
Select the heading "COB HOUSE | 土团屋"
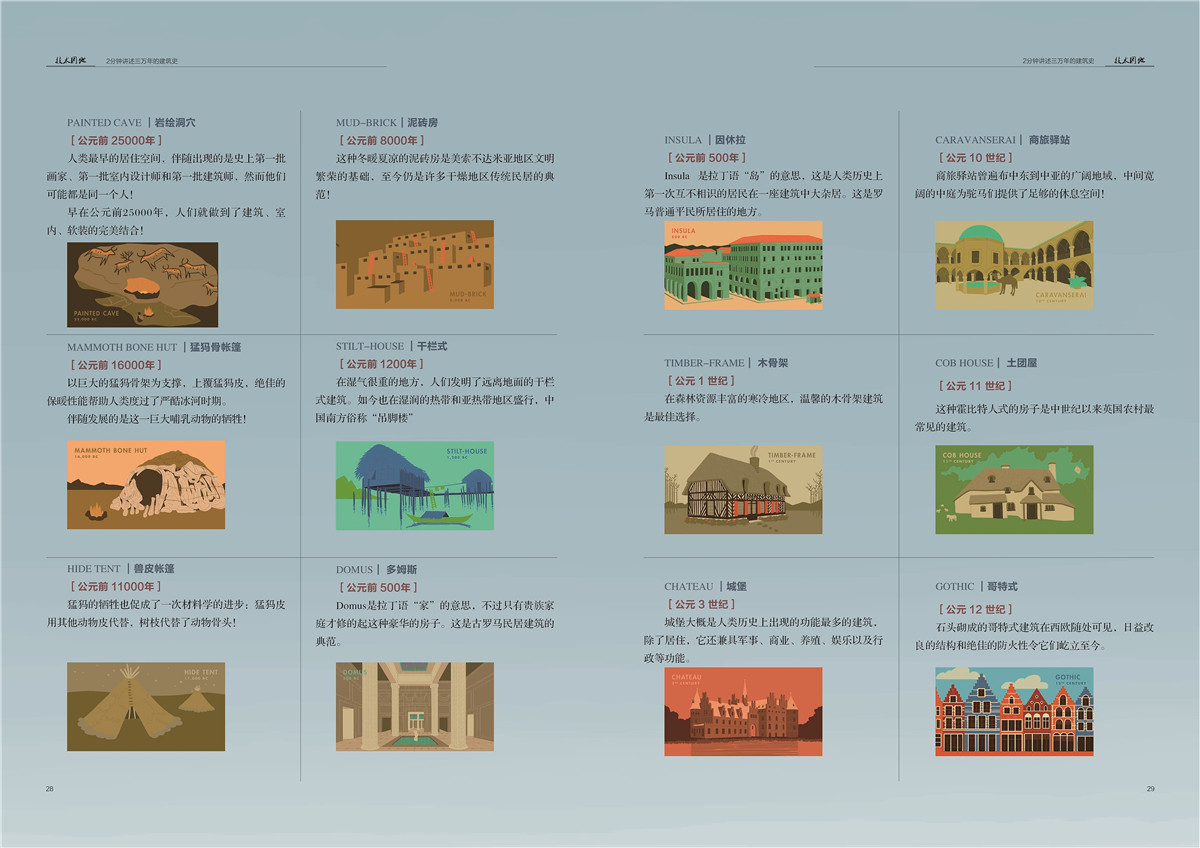[x=988, y=363]
